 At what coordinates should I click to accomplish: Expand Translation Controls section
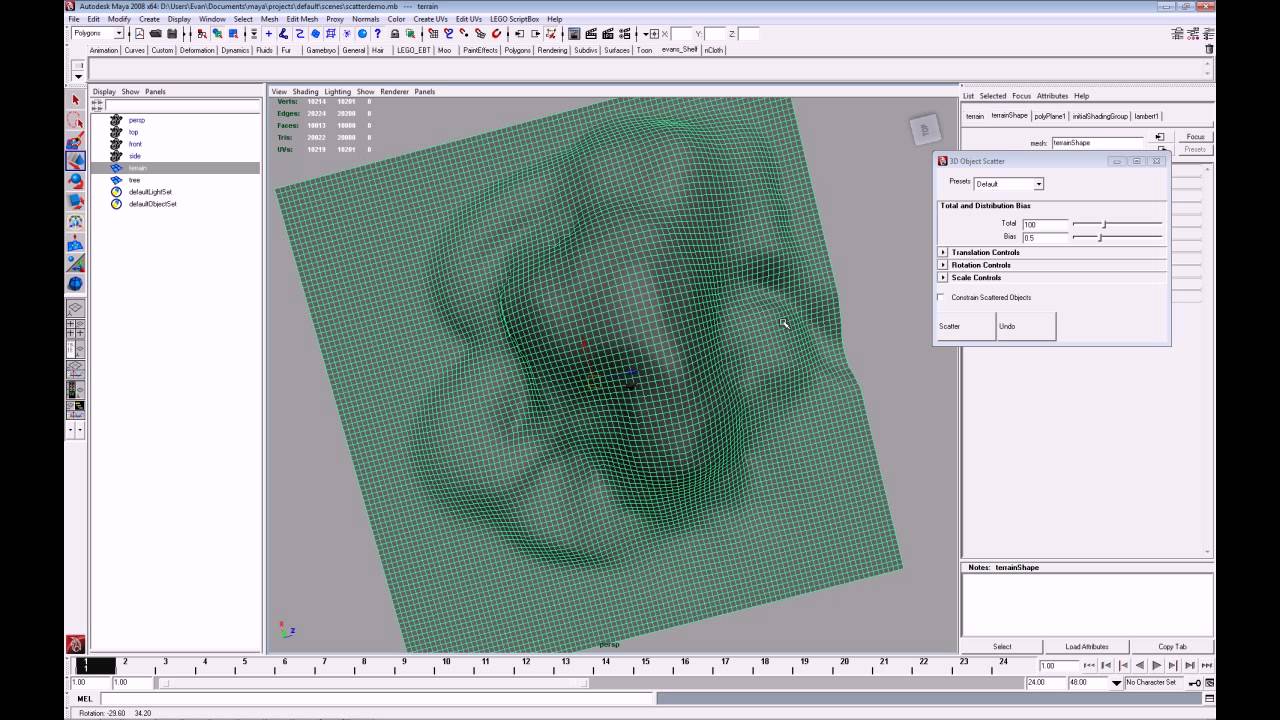943,252
